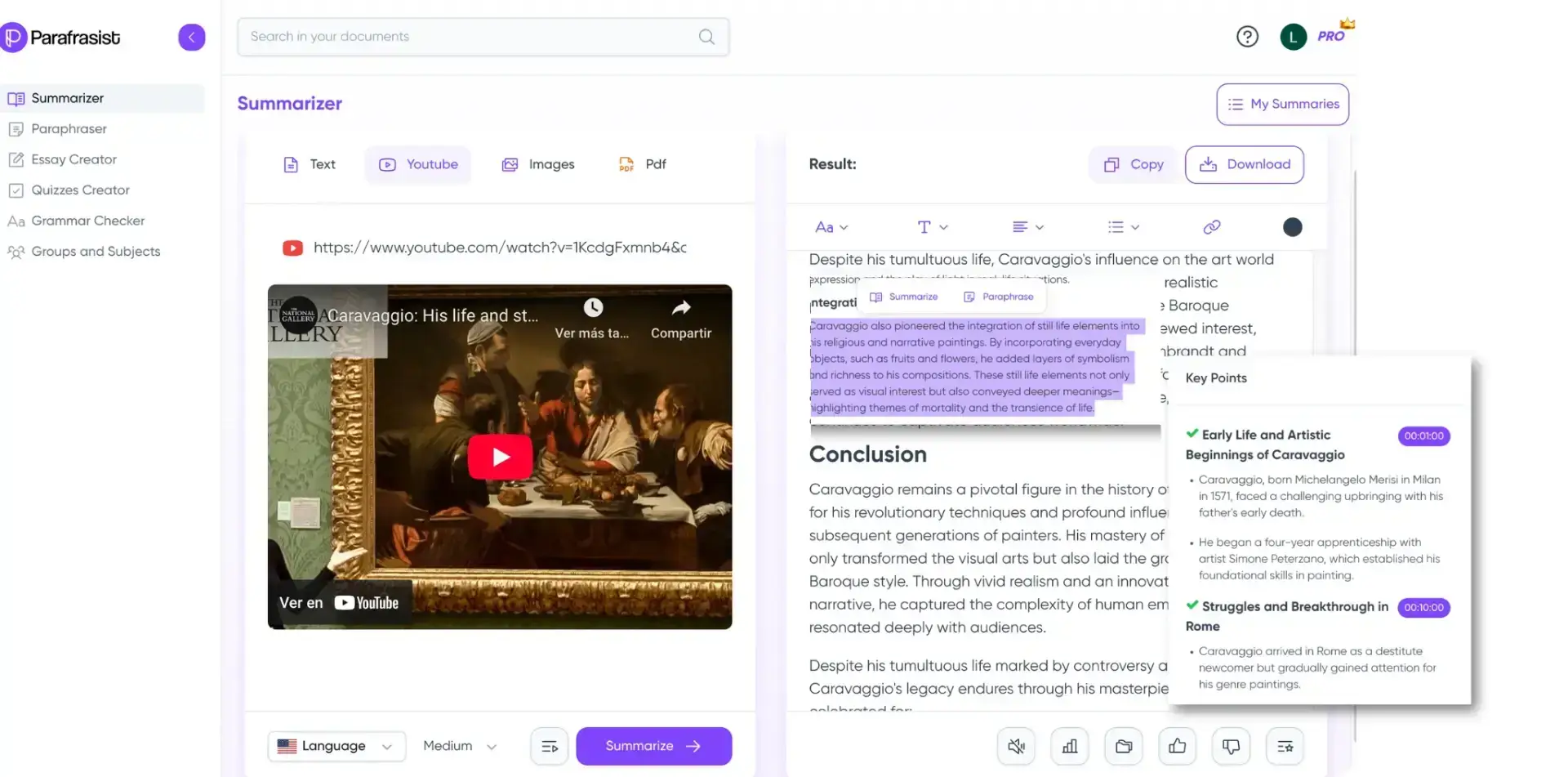
Task: Click the bar chart statistics icon
Action: click(x=1070, y=746)
